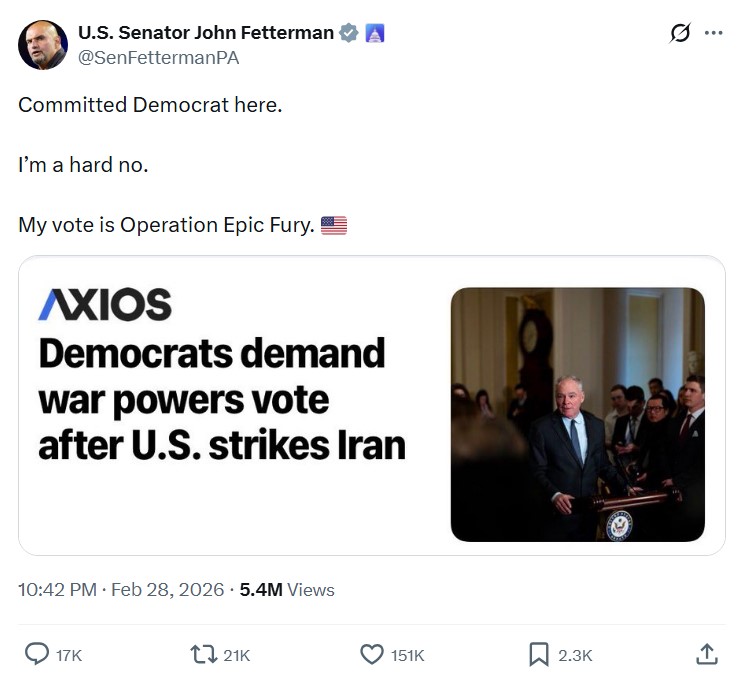Open the @SenFettermanPA handle link
743x680 pixels.
point(158,58)
